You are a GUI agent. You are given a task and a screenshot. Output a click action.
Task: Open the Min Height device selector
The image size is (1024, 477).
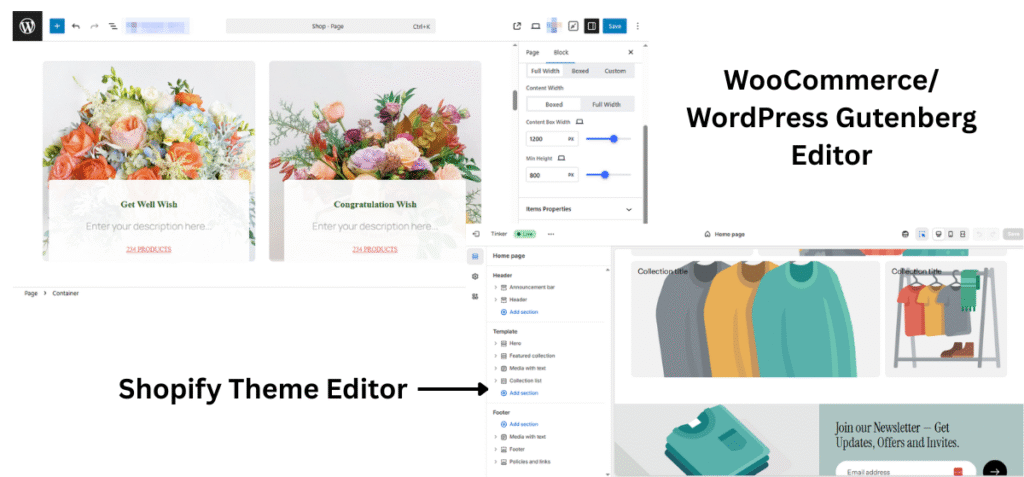[x=561, y=158]
